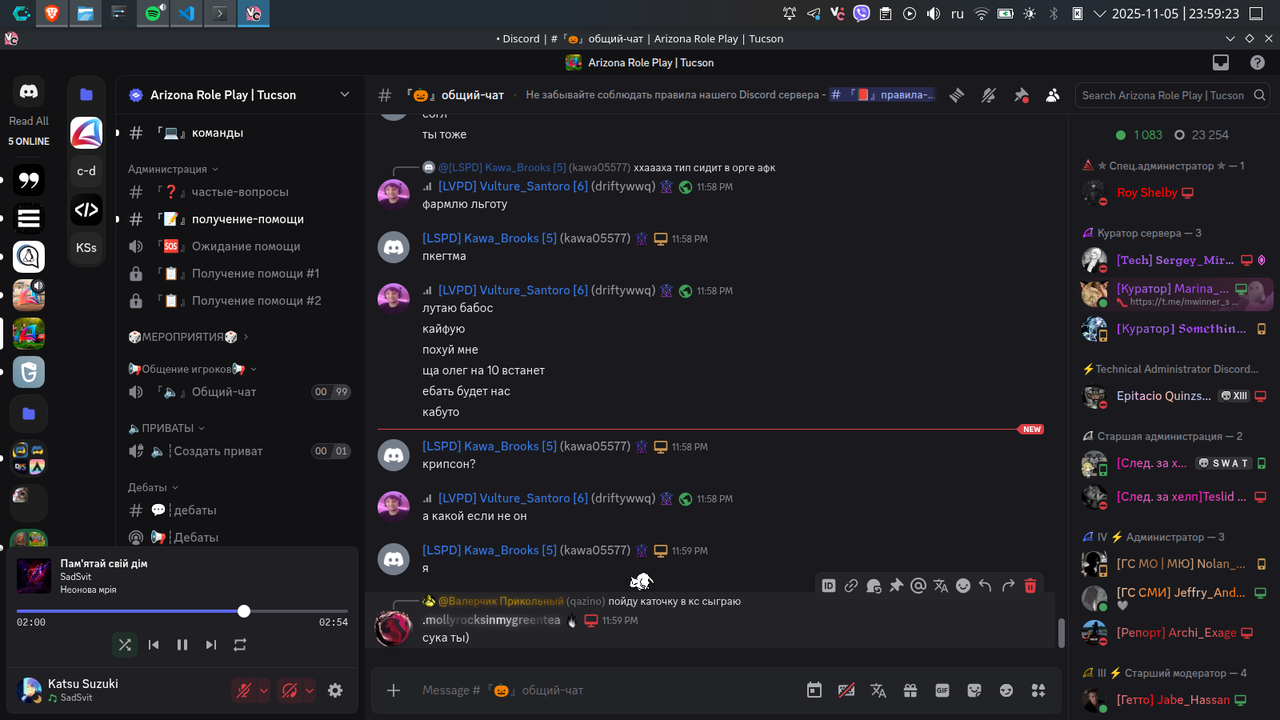
Task: Open the Help question mark icon
Action: click(x=1257, y=62)
